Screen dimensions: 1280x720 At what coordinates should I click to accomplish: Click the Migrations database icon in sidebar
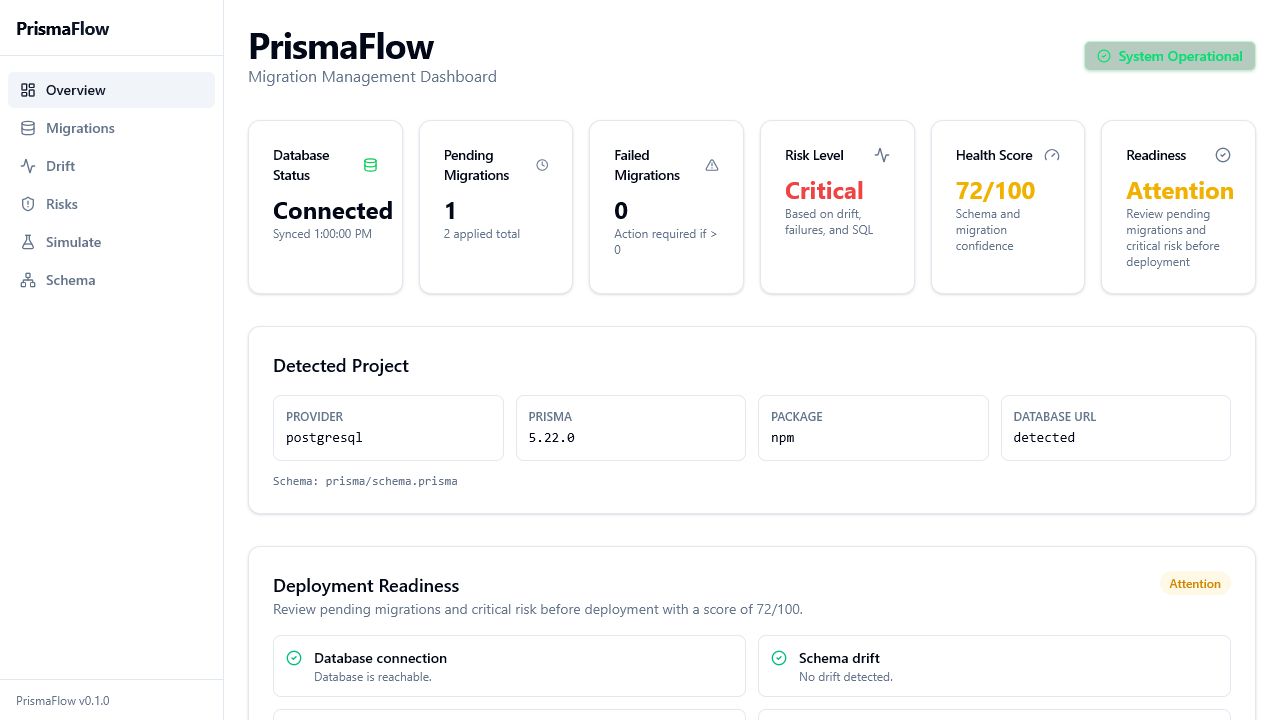coord(28,128)
